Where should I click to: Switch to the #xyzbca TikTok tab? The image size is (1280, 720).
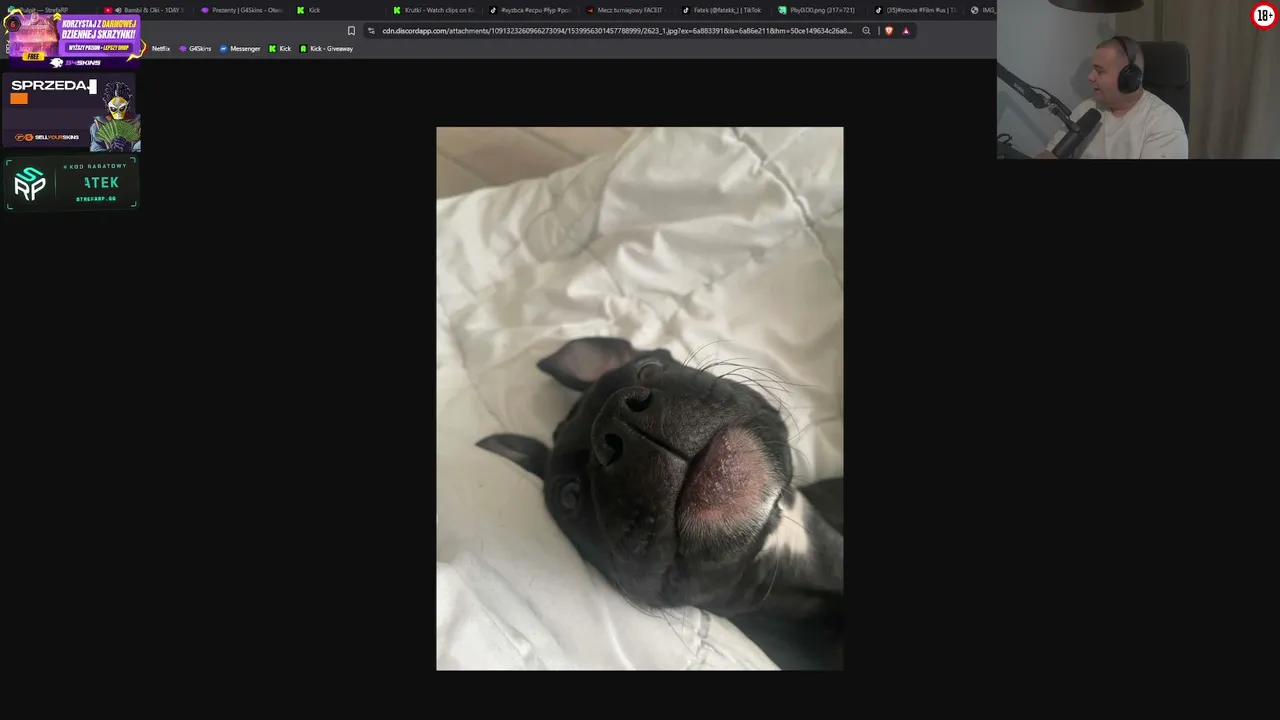[530, 10]
